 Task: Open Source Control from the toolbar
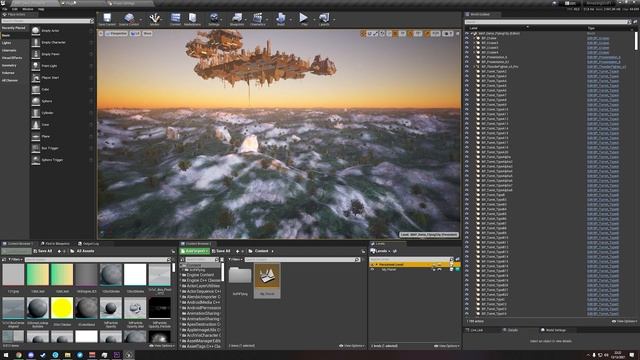point(129,18)
